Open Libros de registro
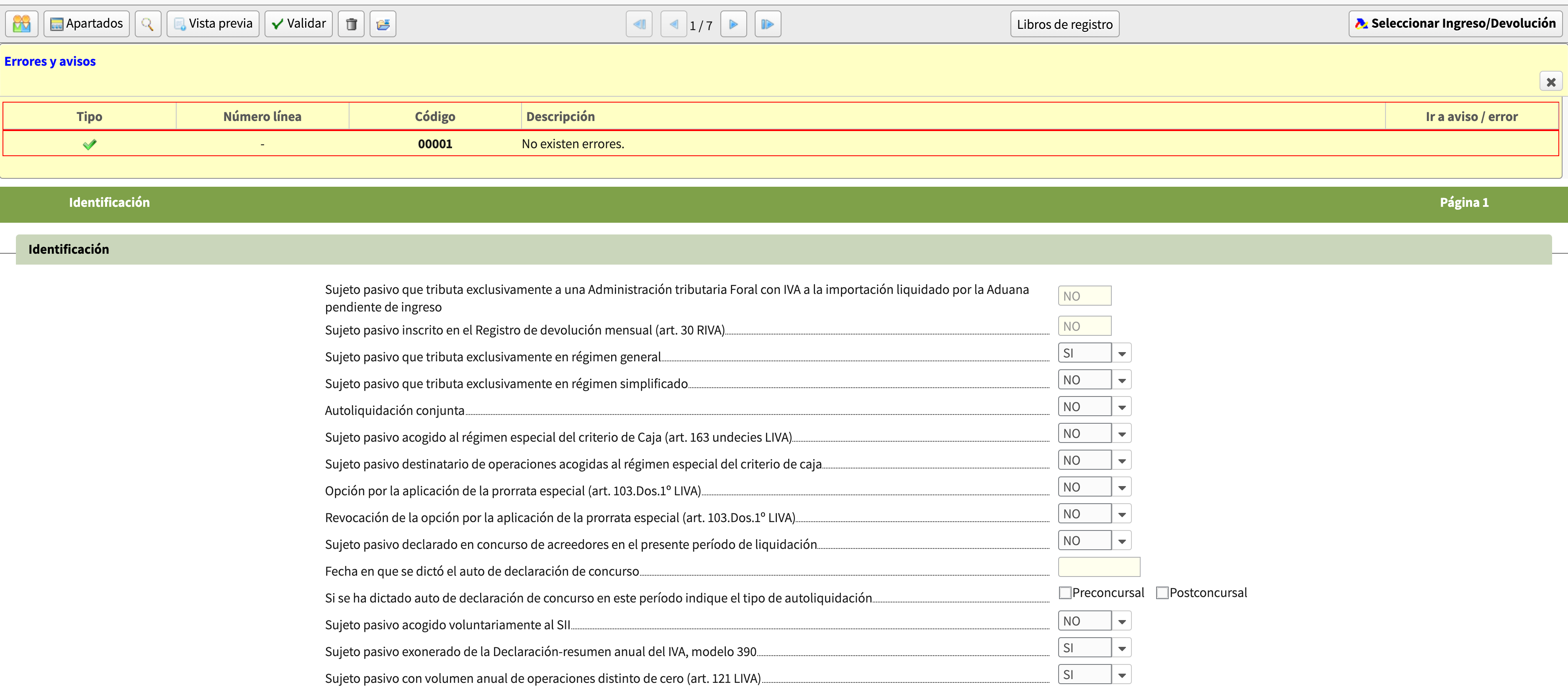 (1064, 24)
